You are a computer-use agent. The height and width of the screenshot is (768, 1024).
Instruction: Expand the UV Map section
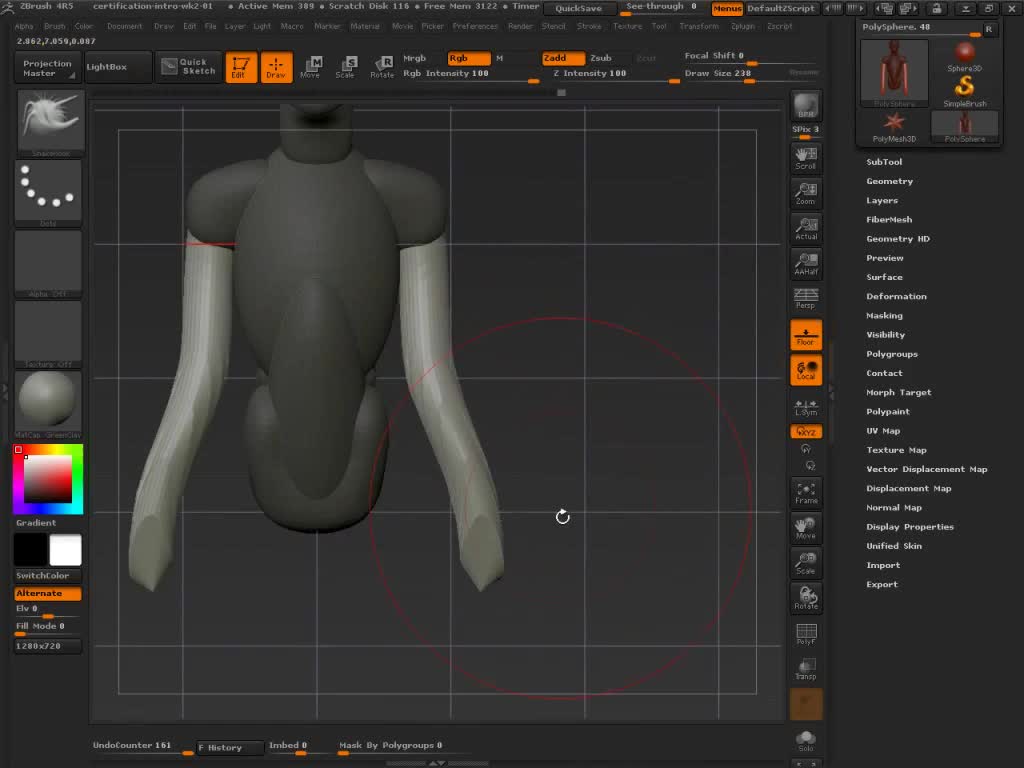pos(884,431)
